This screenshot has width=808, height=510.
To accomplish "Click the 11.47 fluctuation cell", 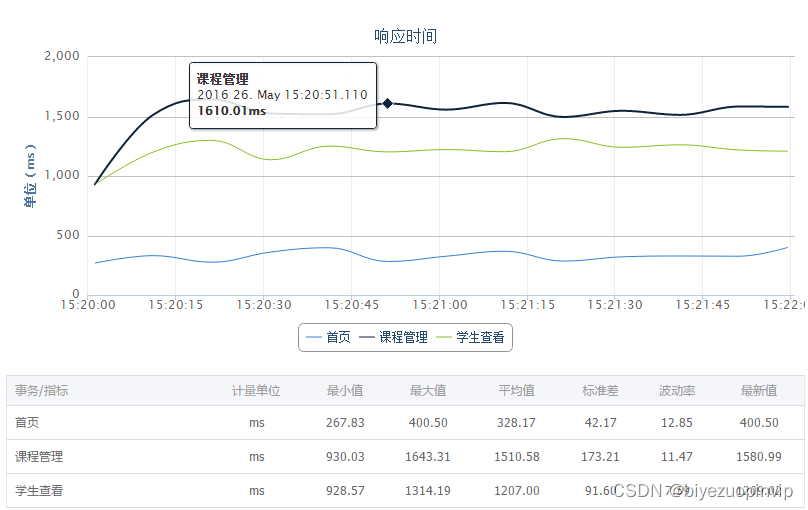I will coord(677,457).
